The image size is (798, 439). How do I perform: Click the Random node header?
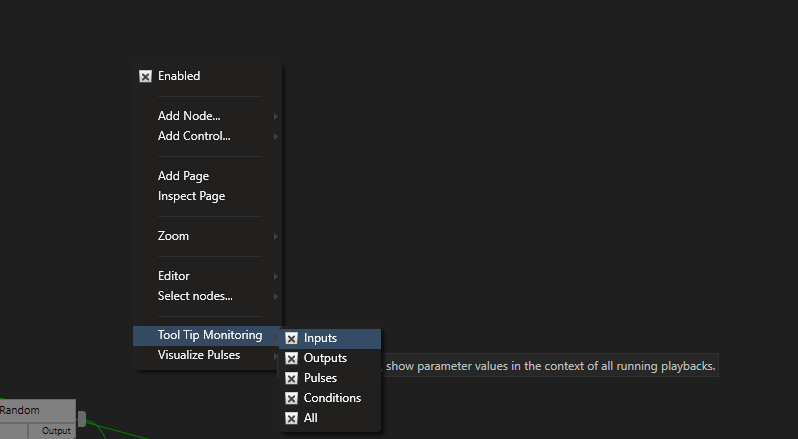tap(38, 411)
